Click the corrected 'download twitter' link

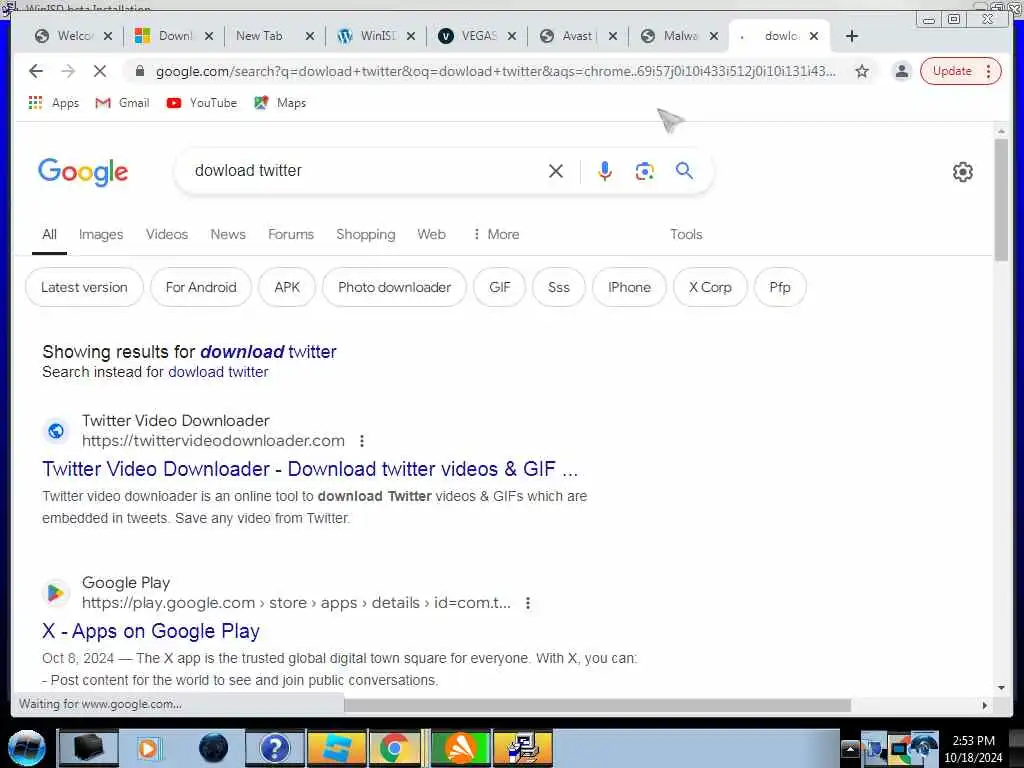coord(268,352)
